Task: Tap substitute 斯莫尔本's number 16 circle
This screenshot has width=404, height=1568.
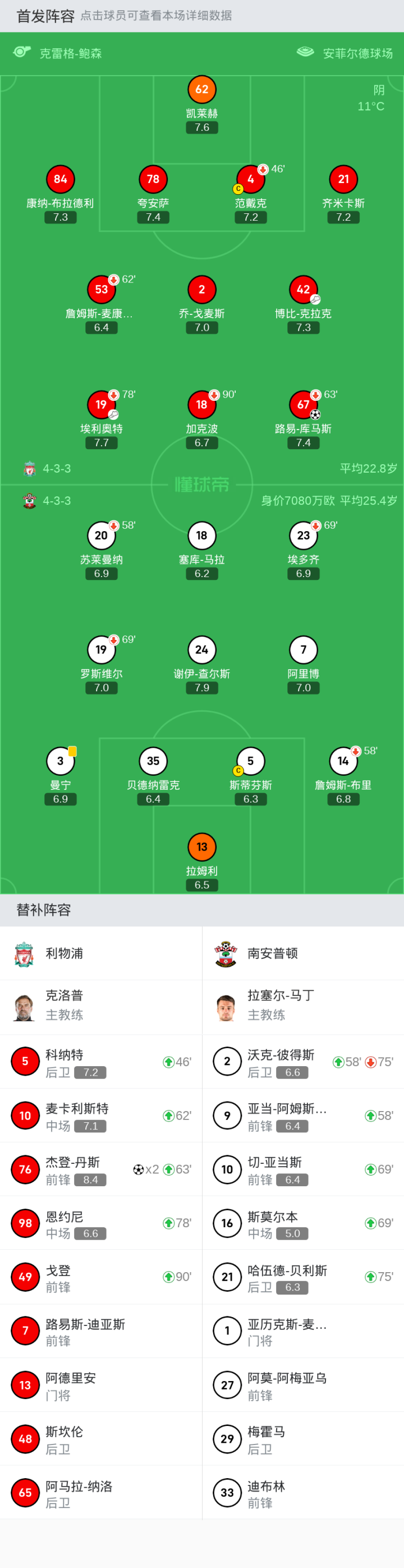Action: pyautogui.click(x=227, y=1223)
